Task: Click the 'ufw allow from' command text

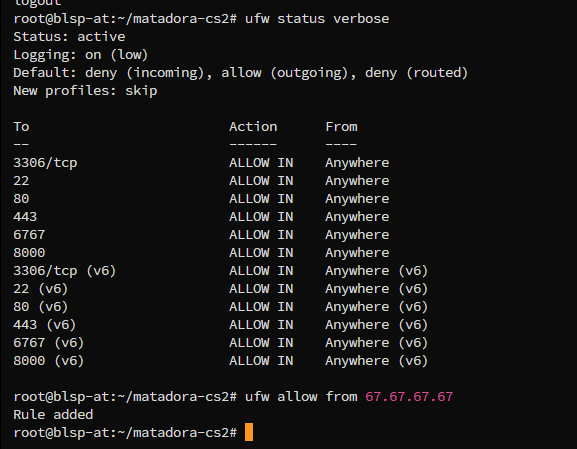Action: coord(301,397)
